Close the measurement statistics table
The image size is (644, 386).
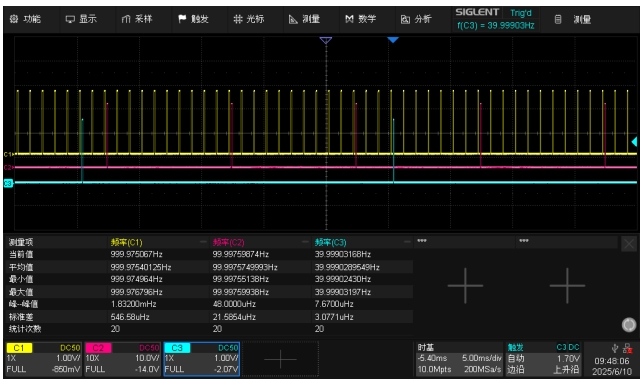click(629, 244)
